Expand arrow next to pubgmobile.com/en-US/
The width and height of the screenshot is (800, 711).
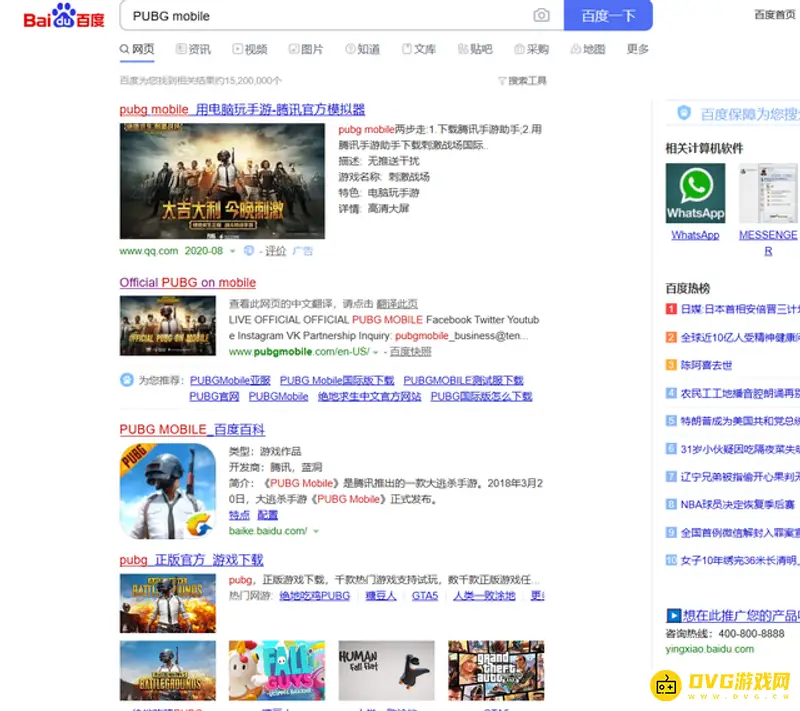click(376, 352)
